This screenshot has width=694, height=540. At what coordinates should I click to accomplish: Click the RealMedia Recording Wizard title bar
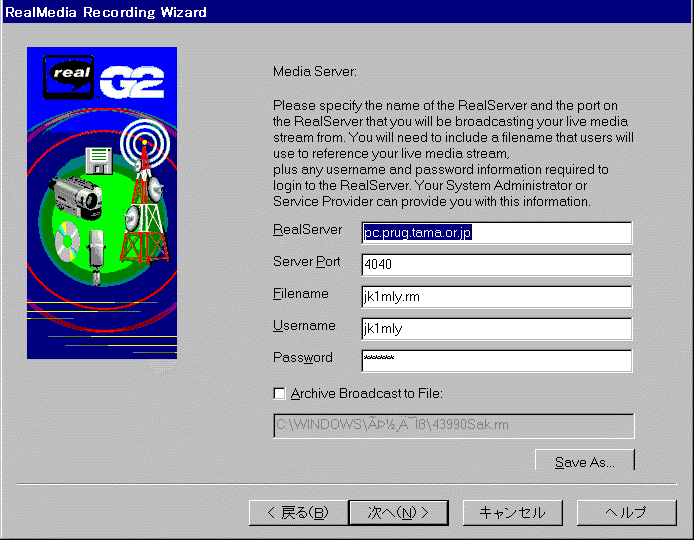pyautogui.click(x=347, y=12)
